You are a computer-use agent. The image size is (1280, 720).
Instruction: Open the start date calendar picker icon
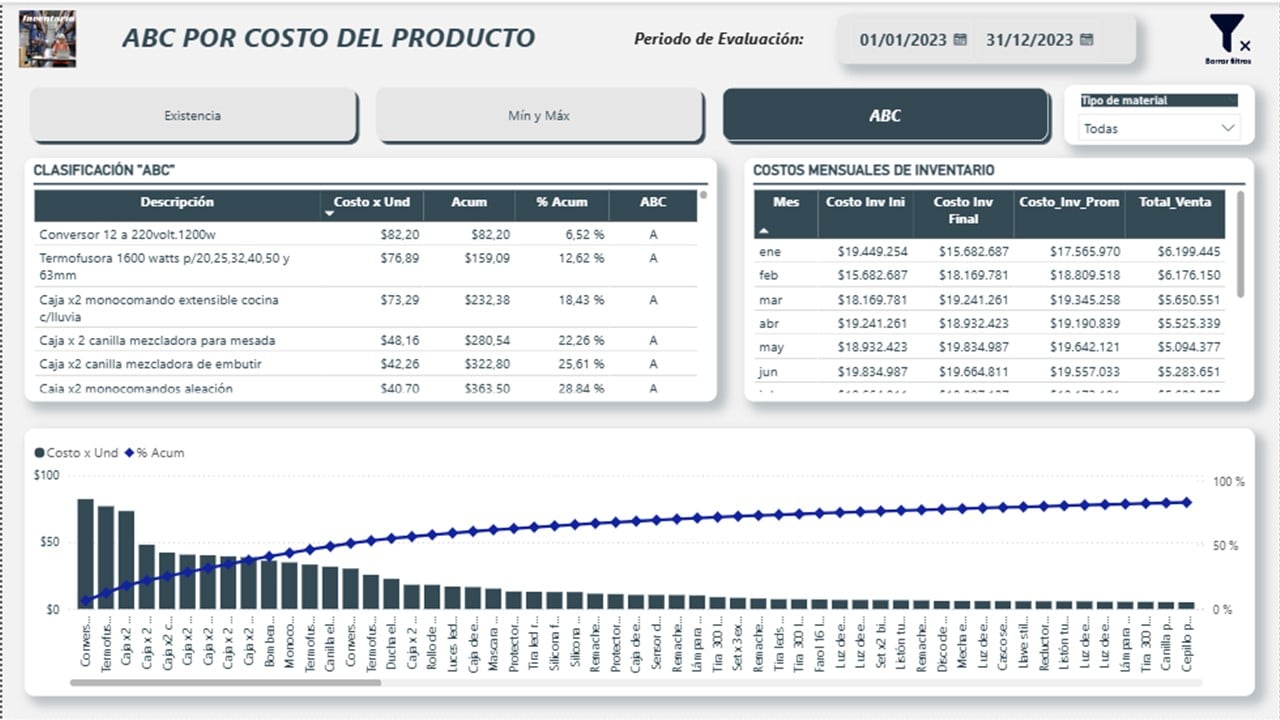[960, 40]
